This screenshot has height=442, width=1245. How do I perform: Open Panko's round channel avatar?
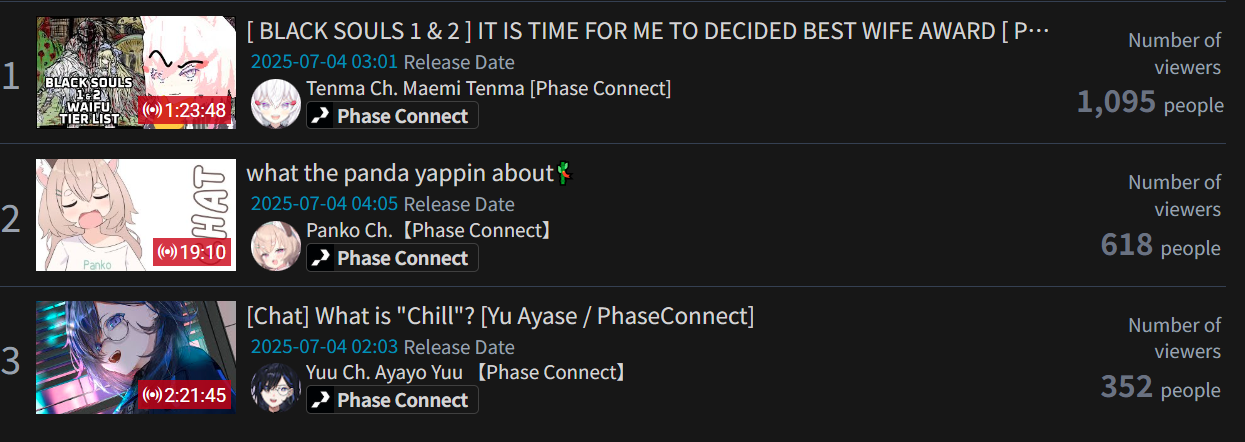[275, 246]
